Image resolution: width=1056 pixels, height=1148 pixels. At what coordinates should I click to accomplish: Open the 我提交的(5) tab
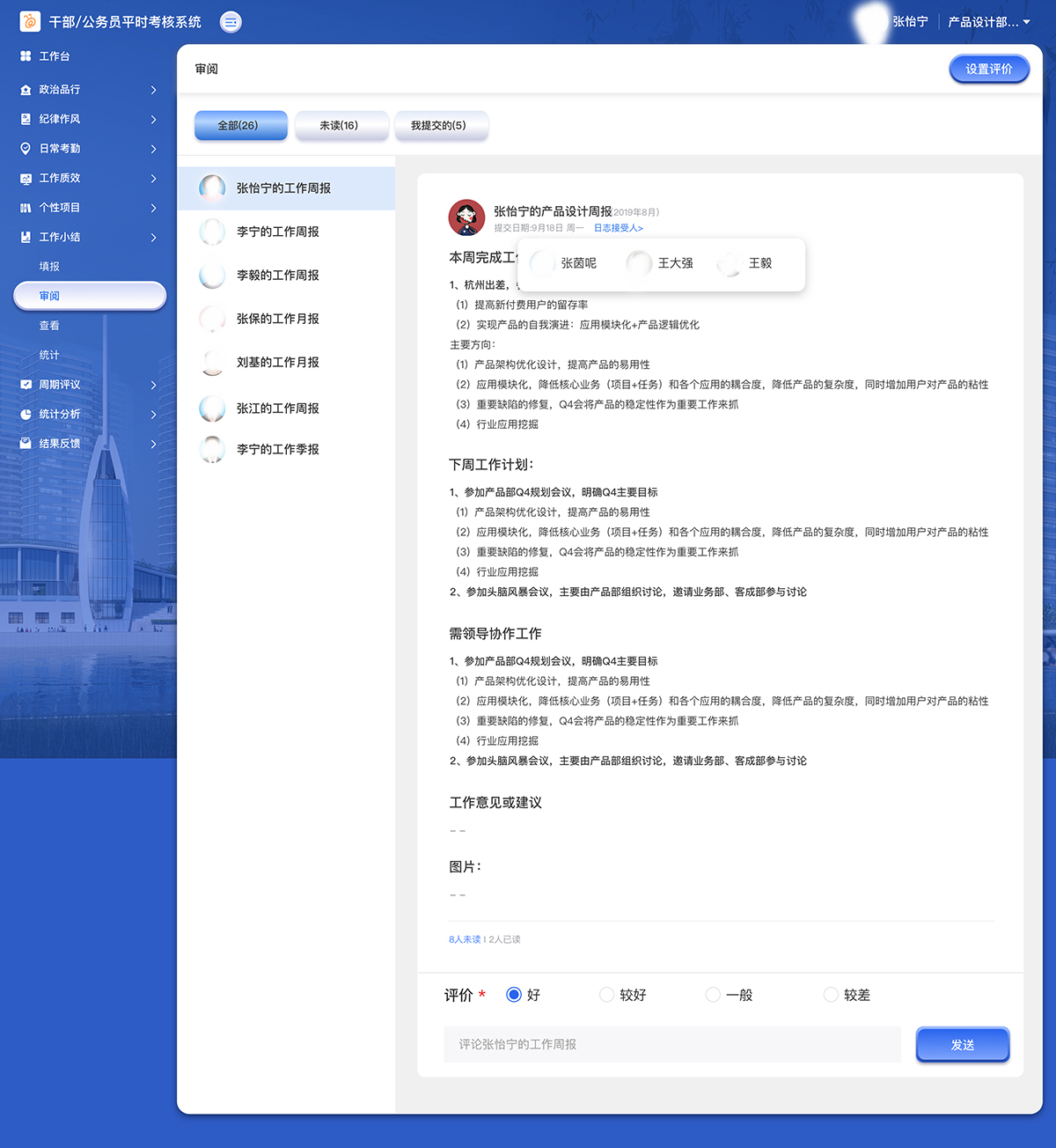441,126
